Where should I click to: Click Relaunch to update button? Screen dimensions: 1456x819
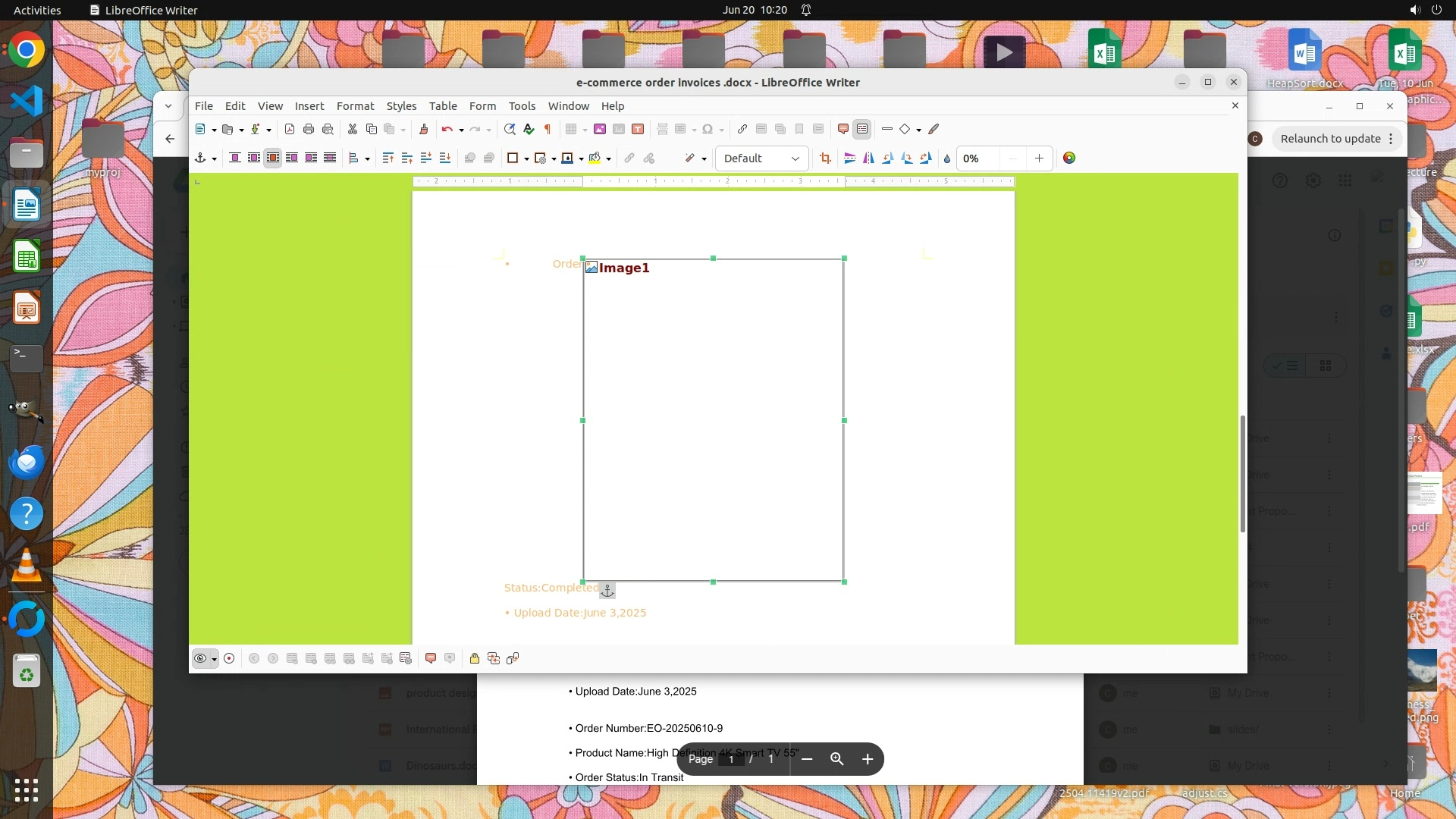1330,139
